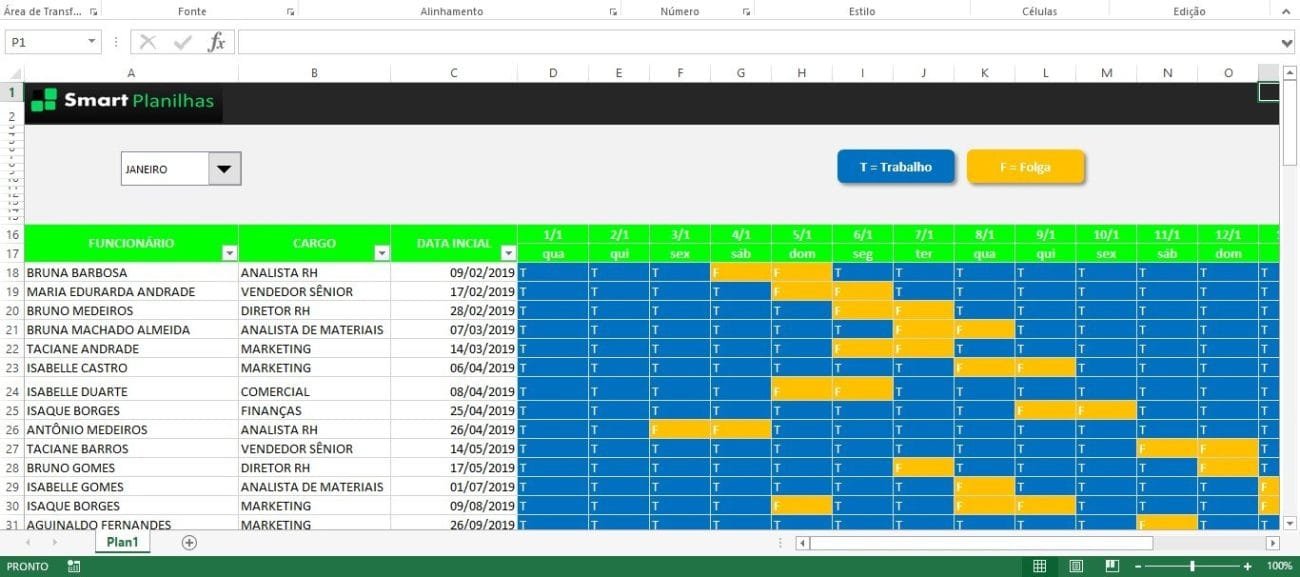Open the Fonte dialog launcher

click(x=291, y=12)
